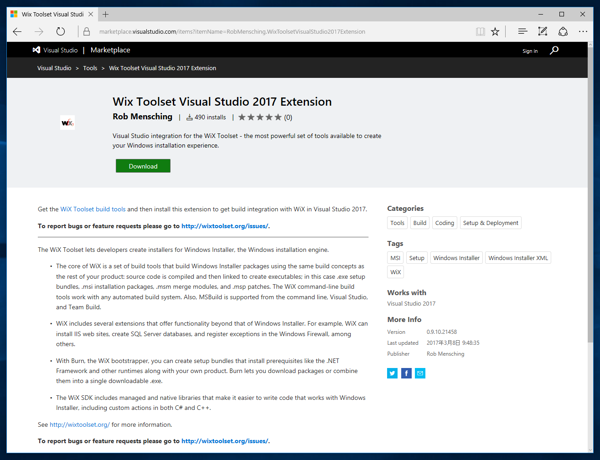Open publisher Rob Mensching link
This screenshot has width=600, height=460.
pos(142,116)
